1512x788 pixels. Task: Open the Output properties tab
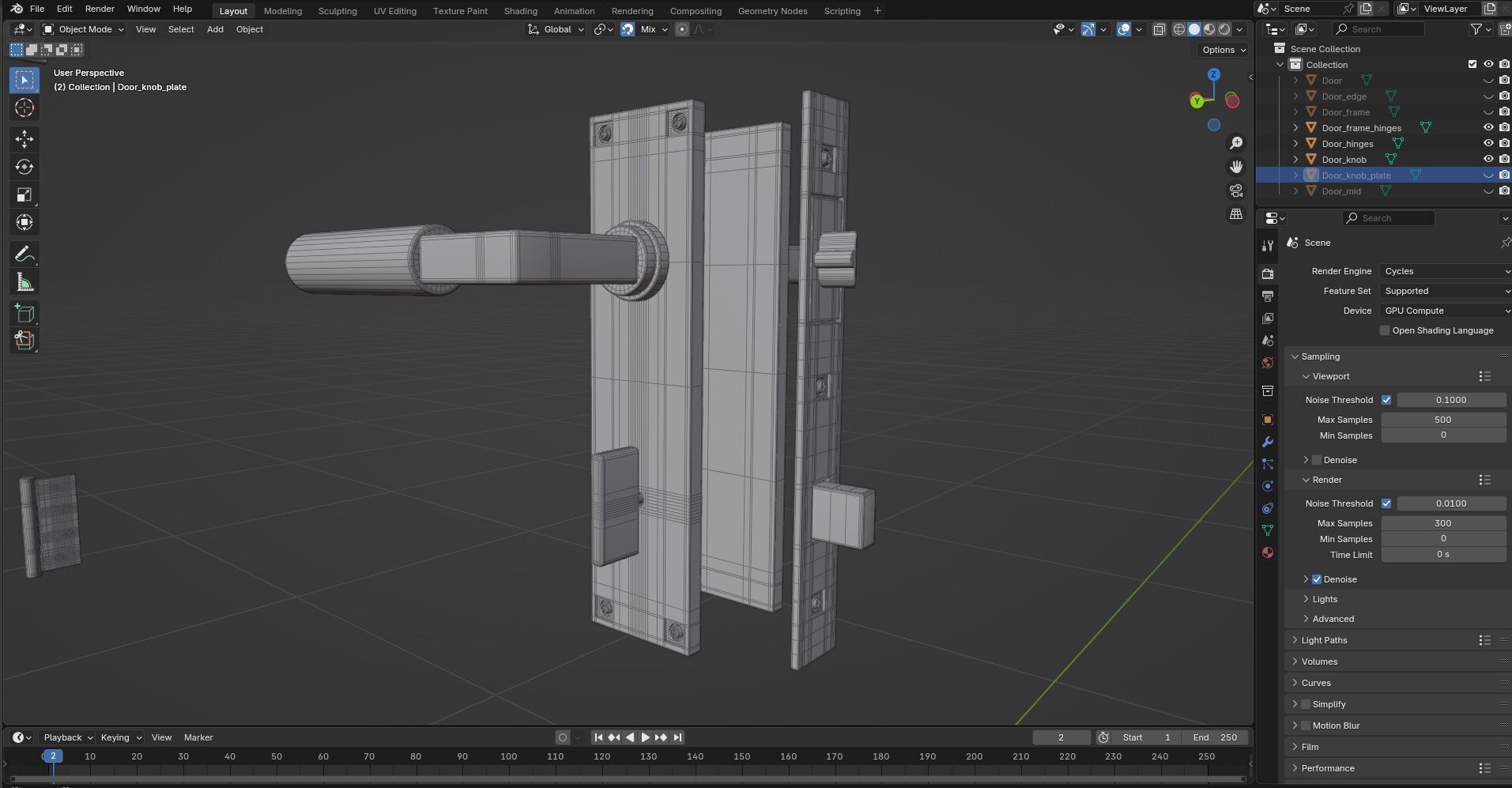tap(1268, 296)
